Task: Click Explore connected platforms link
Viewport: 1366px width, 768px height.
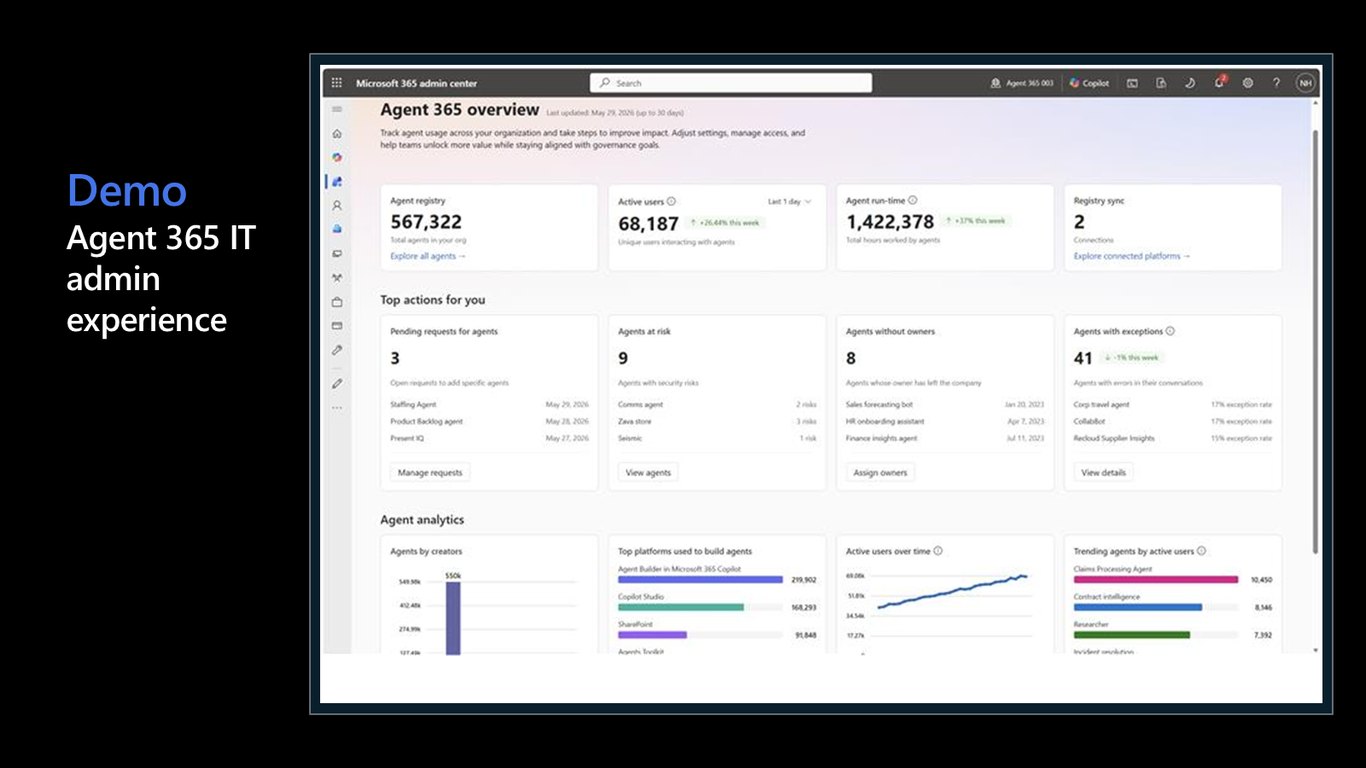Action: tap(1132, 256)
